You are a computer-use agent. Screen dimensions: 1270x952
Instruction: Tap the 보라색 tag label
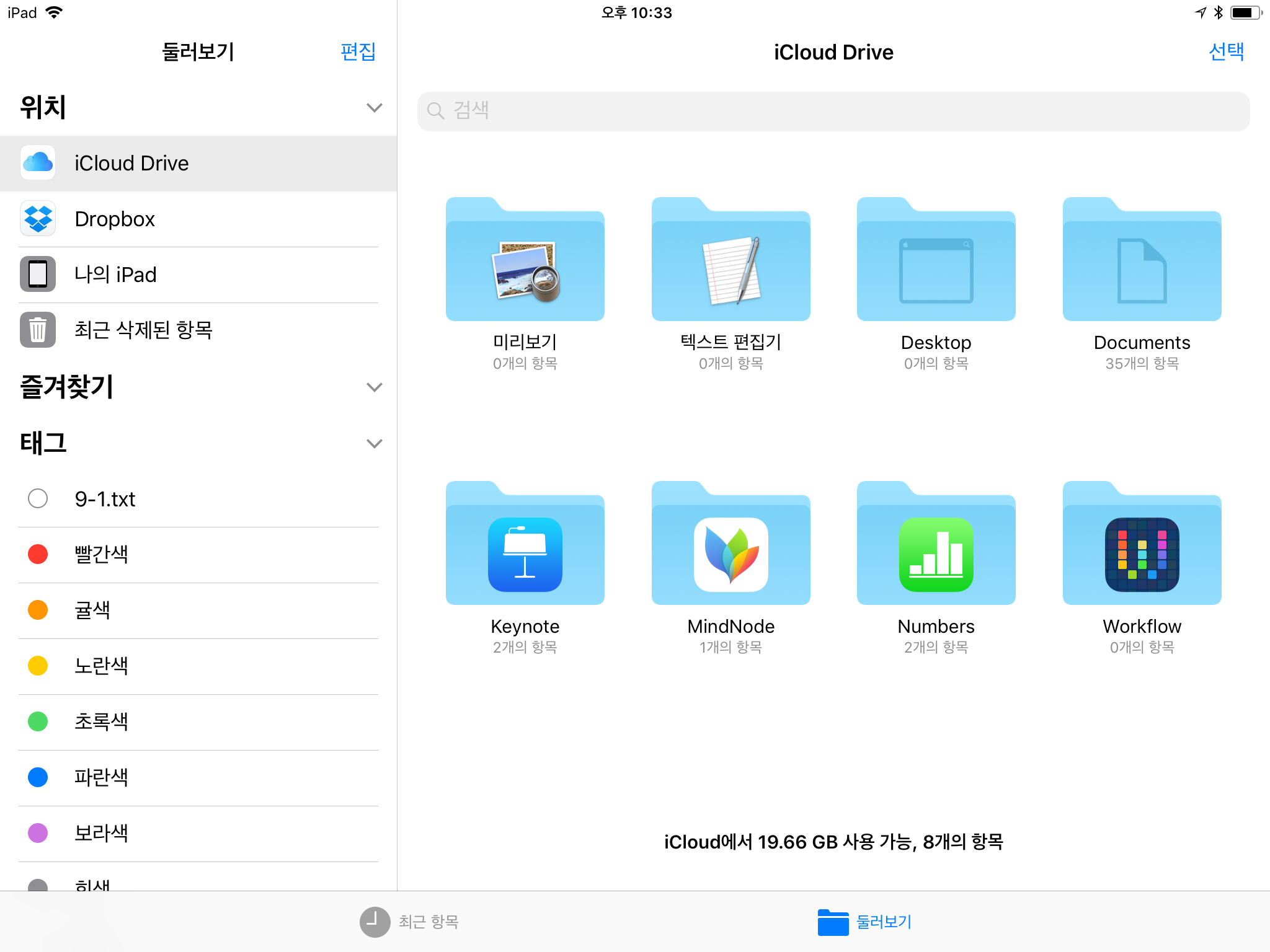[101, 833]
